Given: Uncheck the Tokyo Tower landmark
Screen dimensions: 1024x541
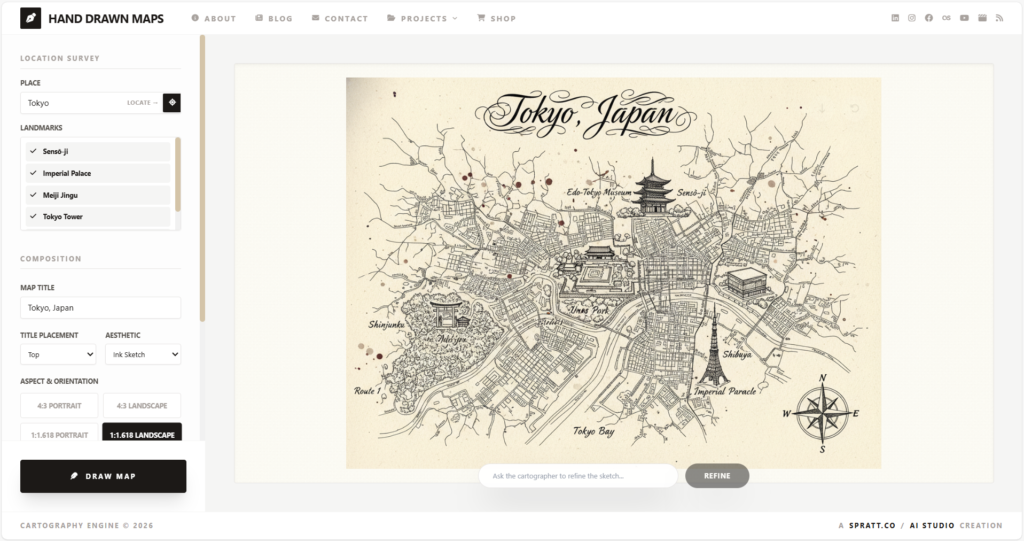Looking at the screenshot, I should (98, 216).
